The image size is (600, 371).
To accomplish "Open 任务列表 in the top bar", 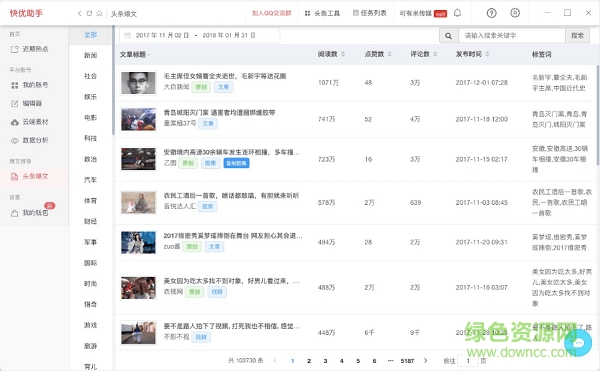I will [x=369, y=13].
